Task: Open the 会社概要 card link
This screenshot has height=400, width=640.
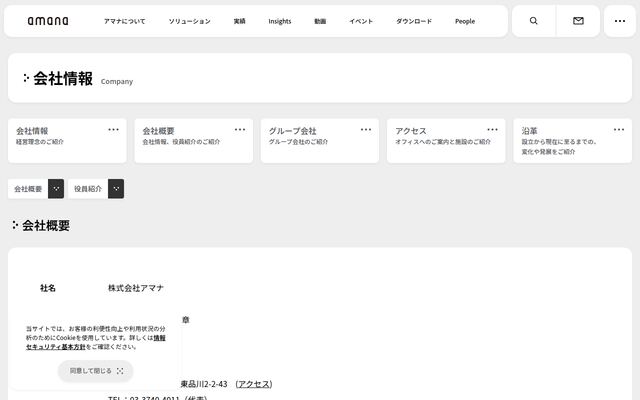Action: (193, 141)
